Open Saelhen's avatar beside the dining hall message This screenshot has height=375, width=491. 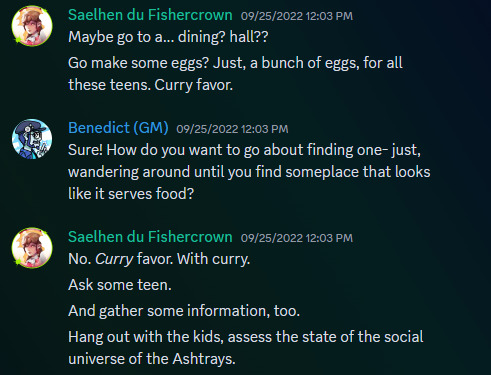pyautogui.click(x=32, y=26)
